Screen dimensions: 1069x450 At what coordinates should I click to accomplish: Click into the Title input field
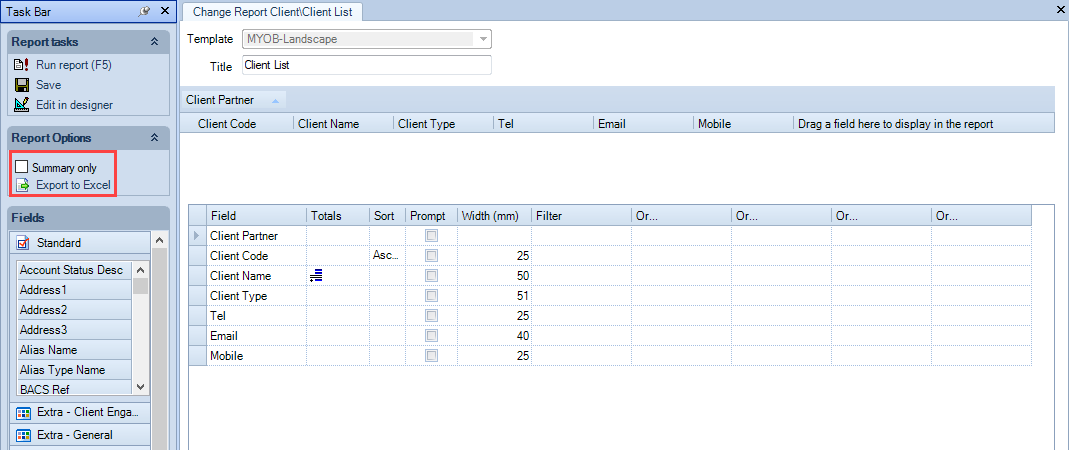pyautogui.click(x=367, y=65)
